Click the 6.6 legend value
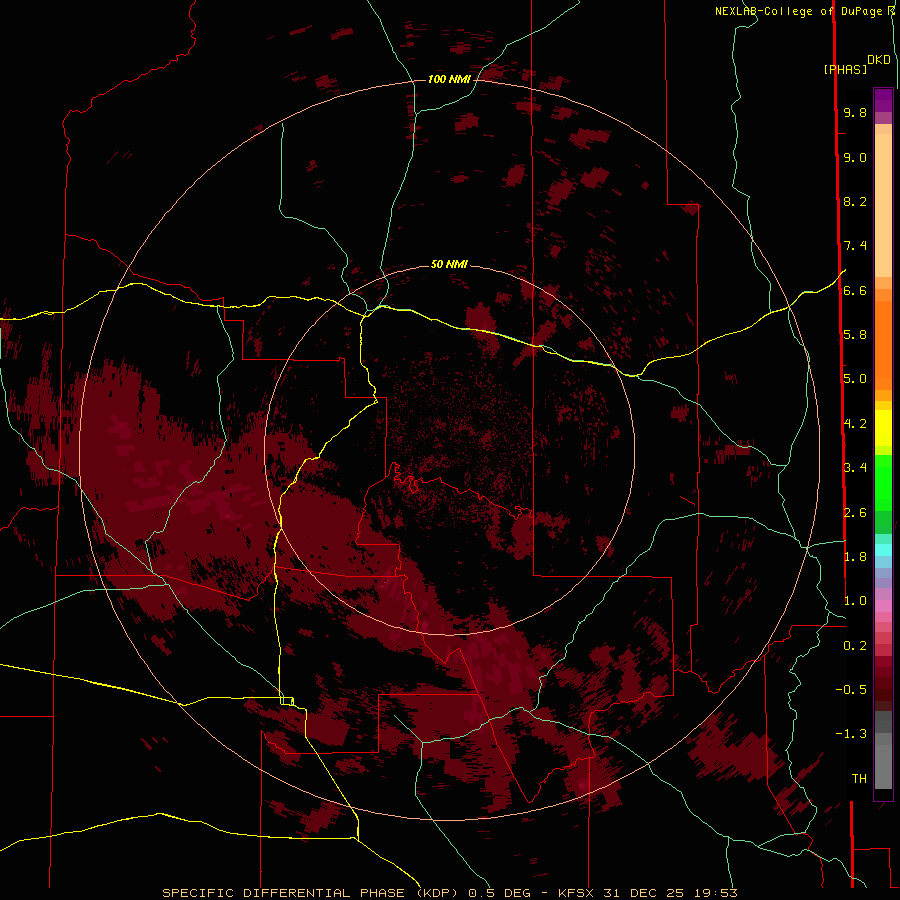This screenshot has width=900, height=900. point(855,290)
